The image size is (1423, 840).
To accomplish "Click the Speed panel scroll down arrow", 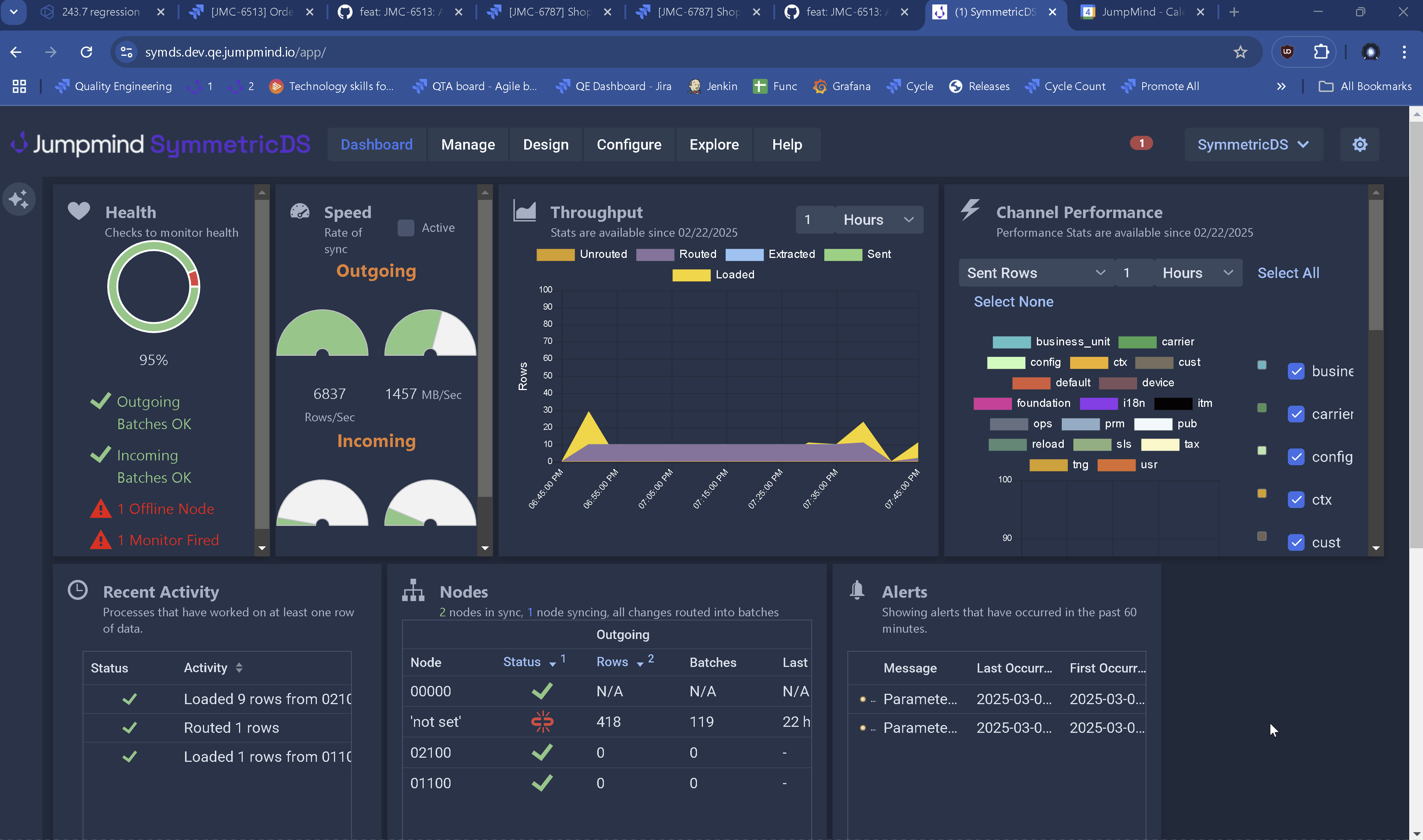I will [x=485, y=548].
